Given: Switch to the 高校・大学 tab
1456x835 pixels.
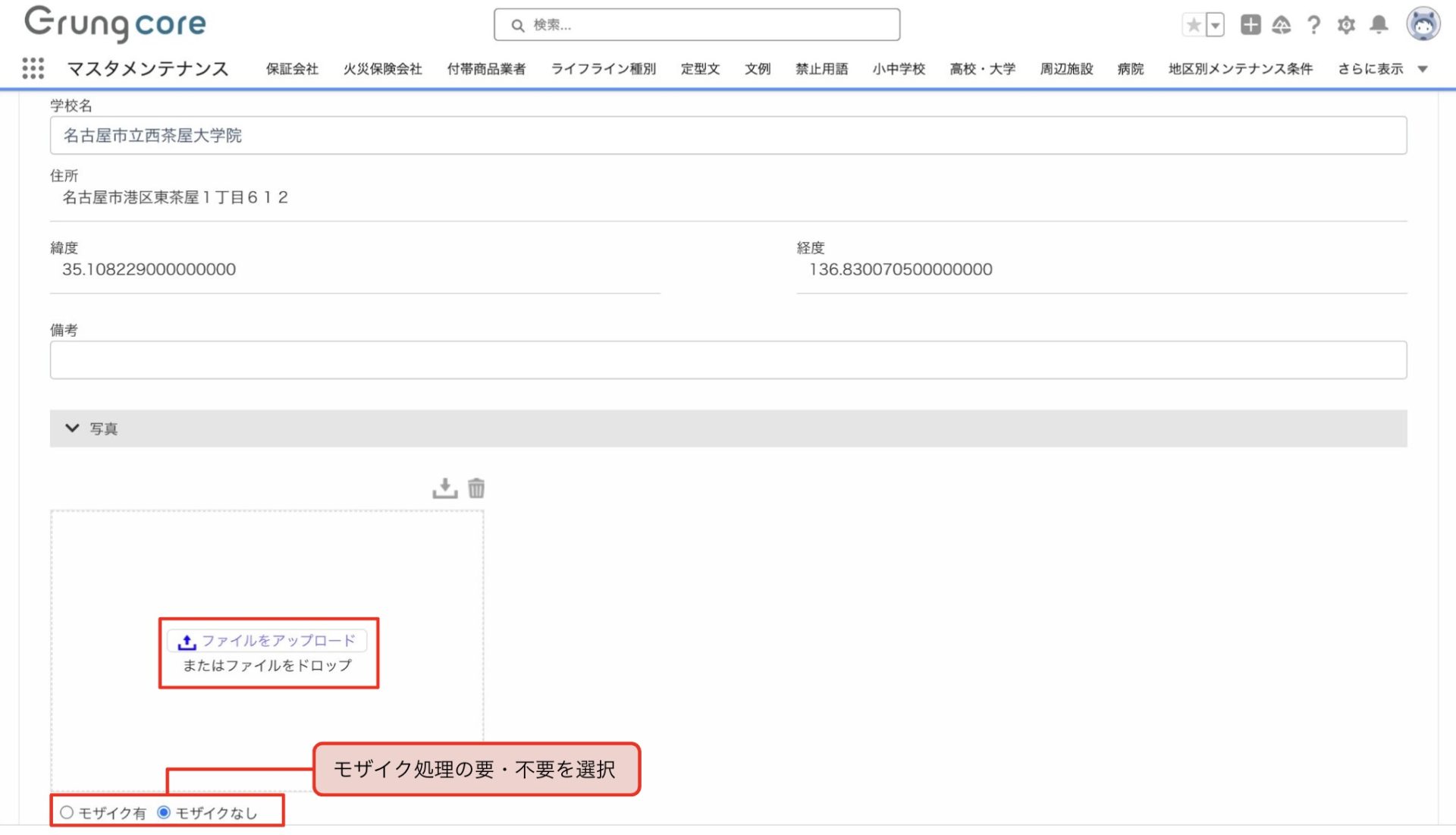Looking at the screenshot, I should click(x=982, y=69).
